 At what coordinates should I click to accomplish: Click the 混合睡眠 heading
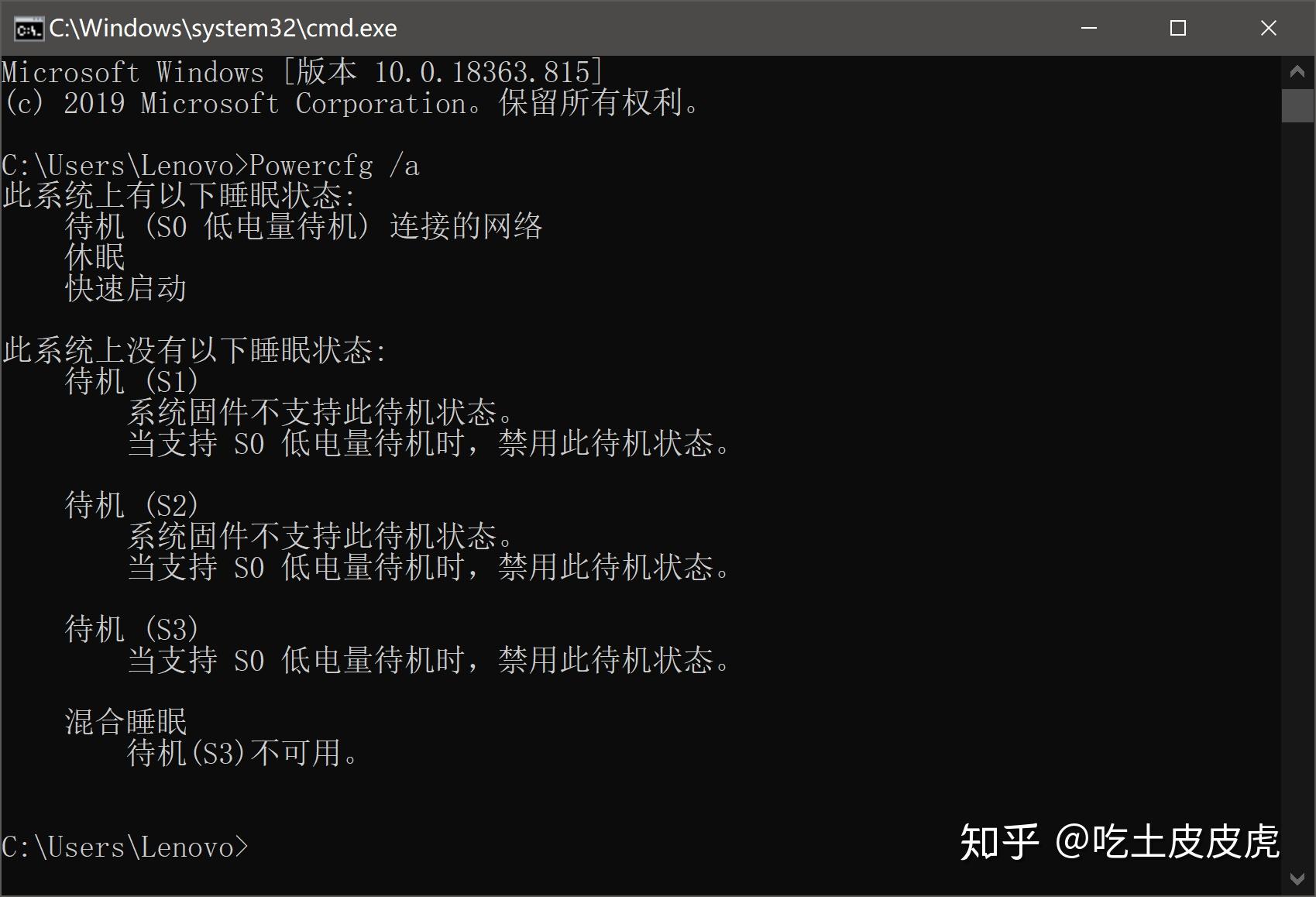pos(125,722)
